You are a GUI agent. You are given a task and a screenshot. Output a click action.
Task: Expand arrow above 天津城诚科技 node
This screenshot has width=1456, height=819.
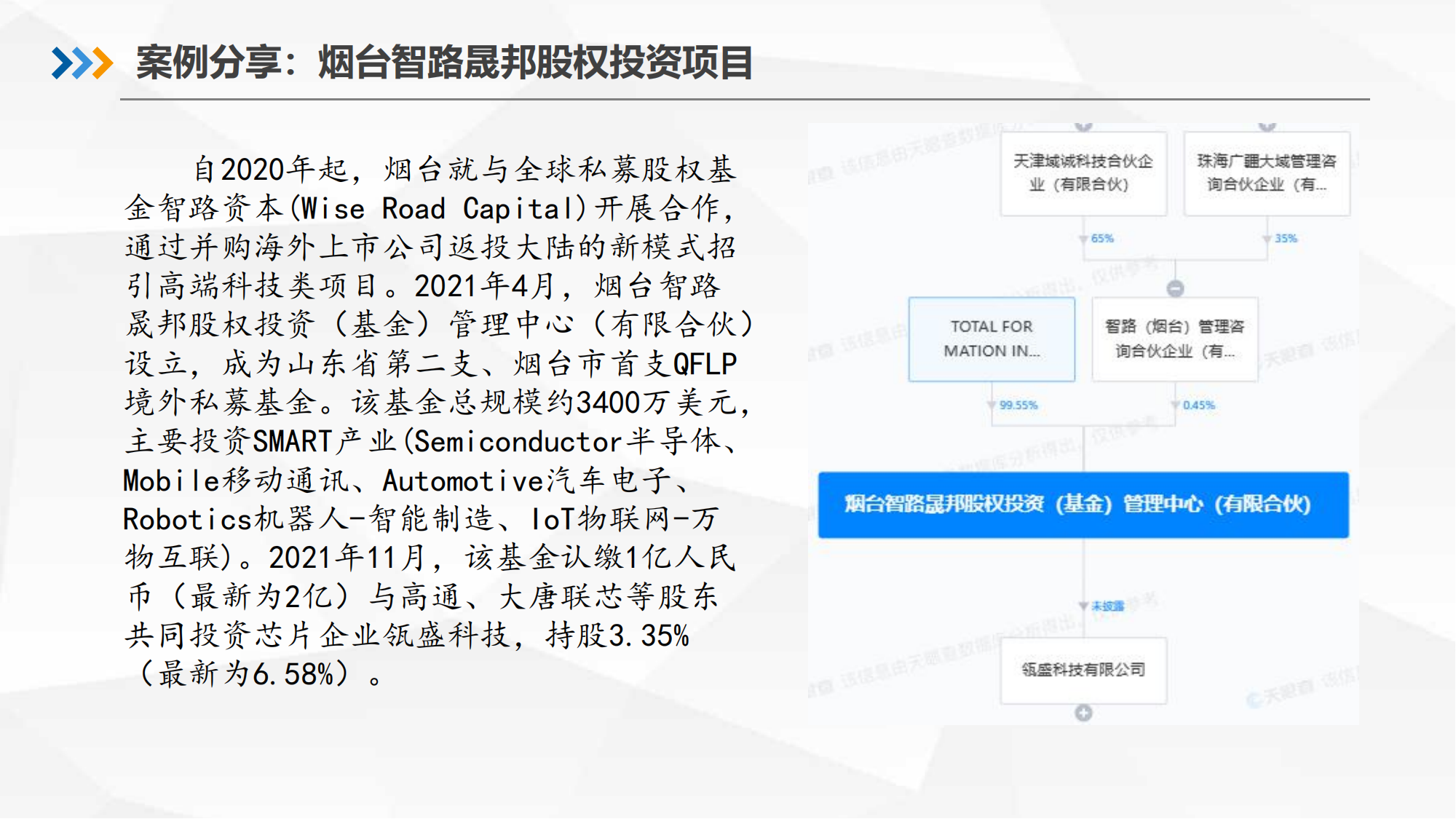1083,127
